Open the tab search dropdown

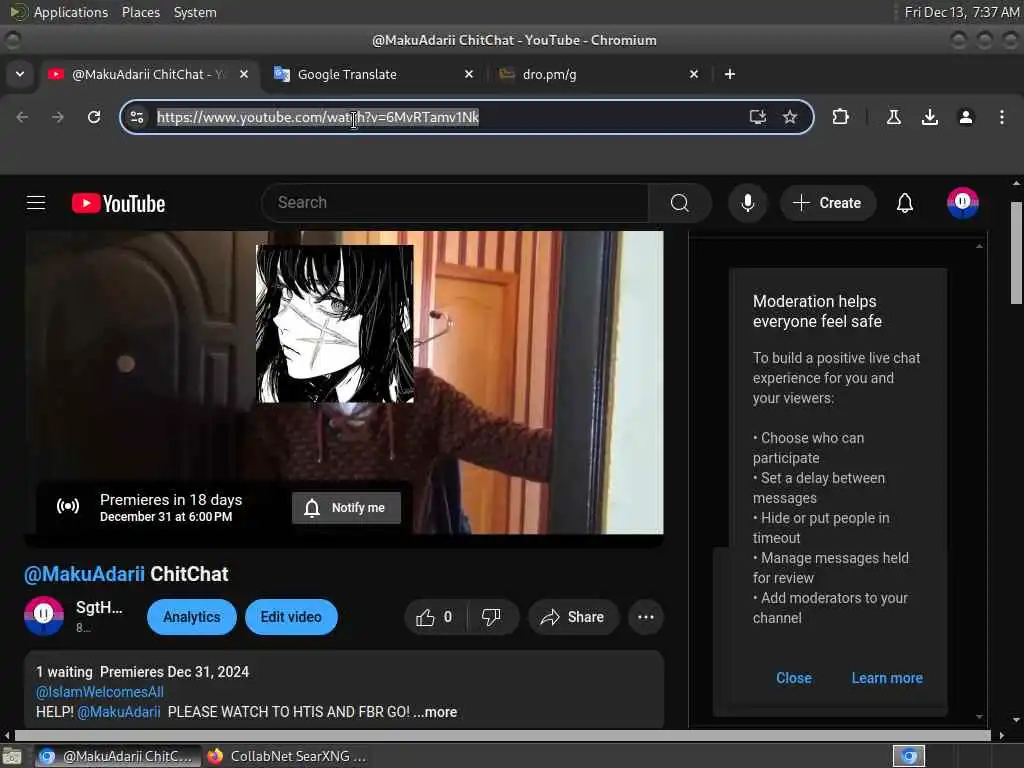click(20, 74)
